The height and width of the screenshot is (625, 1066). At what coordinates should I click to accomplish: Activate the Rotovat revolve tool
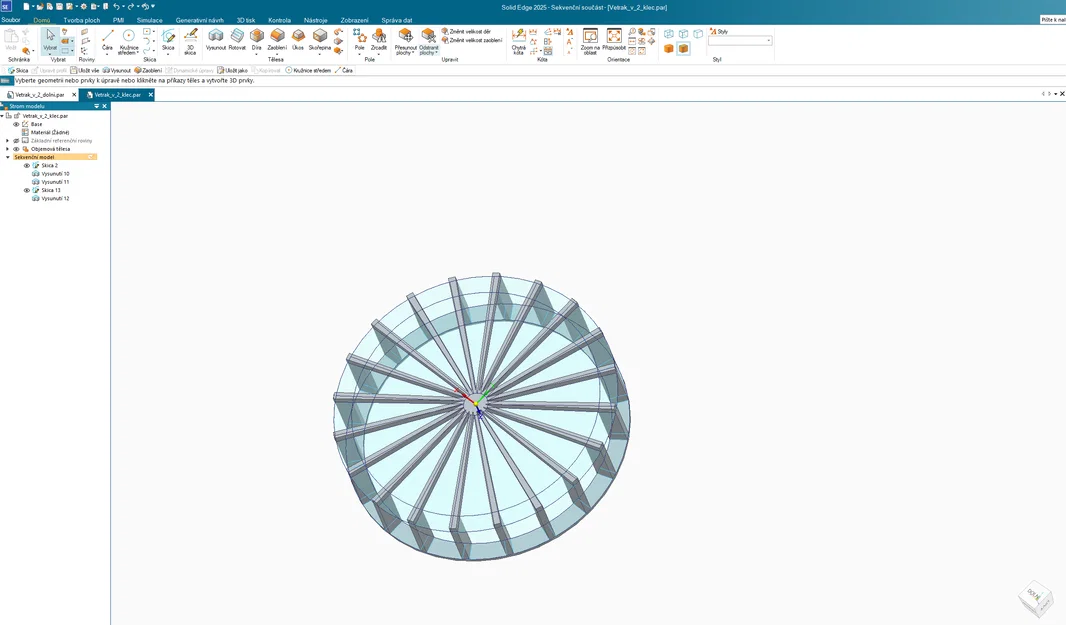(237, 39)
